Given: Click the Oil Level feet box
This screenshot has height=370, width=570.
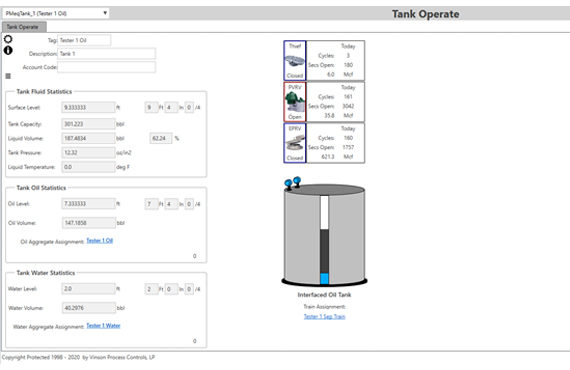Looking at the screenshot, I should 152,204.
